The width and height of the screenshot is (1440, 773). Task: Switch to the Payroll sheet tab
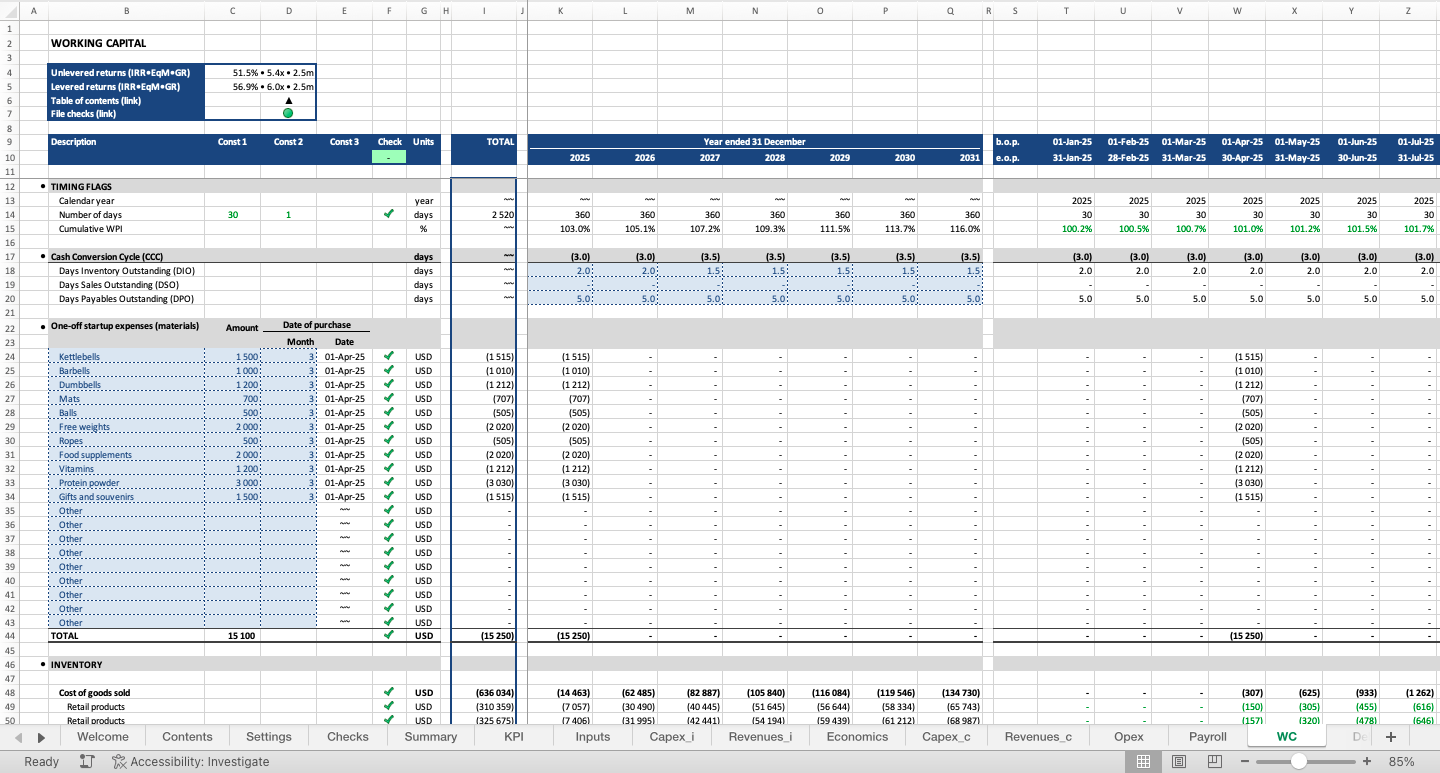coord(1207,736)
